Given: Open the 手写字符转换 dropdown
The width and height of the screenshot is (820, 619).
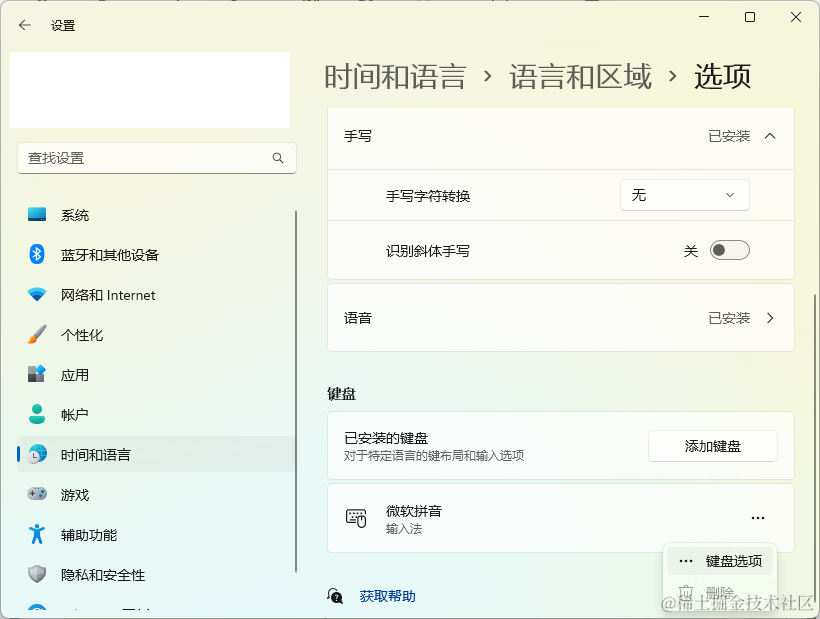Looking at the screenshot, I should point(684,195).
